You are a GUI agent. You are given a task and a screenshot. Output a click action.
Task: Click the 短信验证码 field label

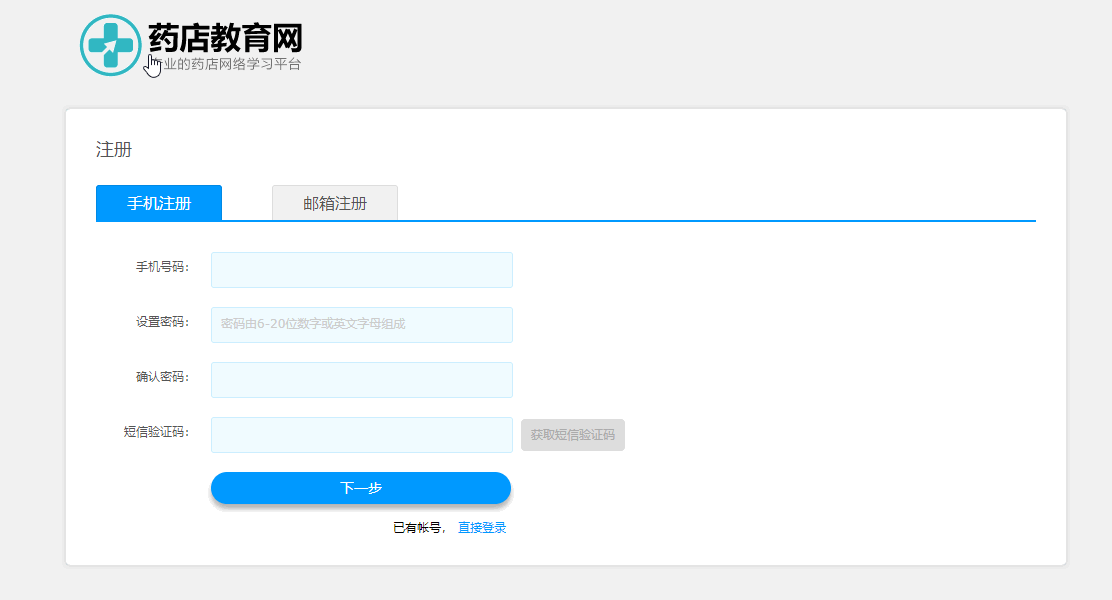(156, 432)
